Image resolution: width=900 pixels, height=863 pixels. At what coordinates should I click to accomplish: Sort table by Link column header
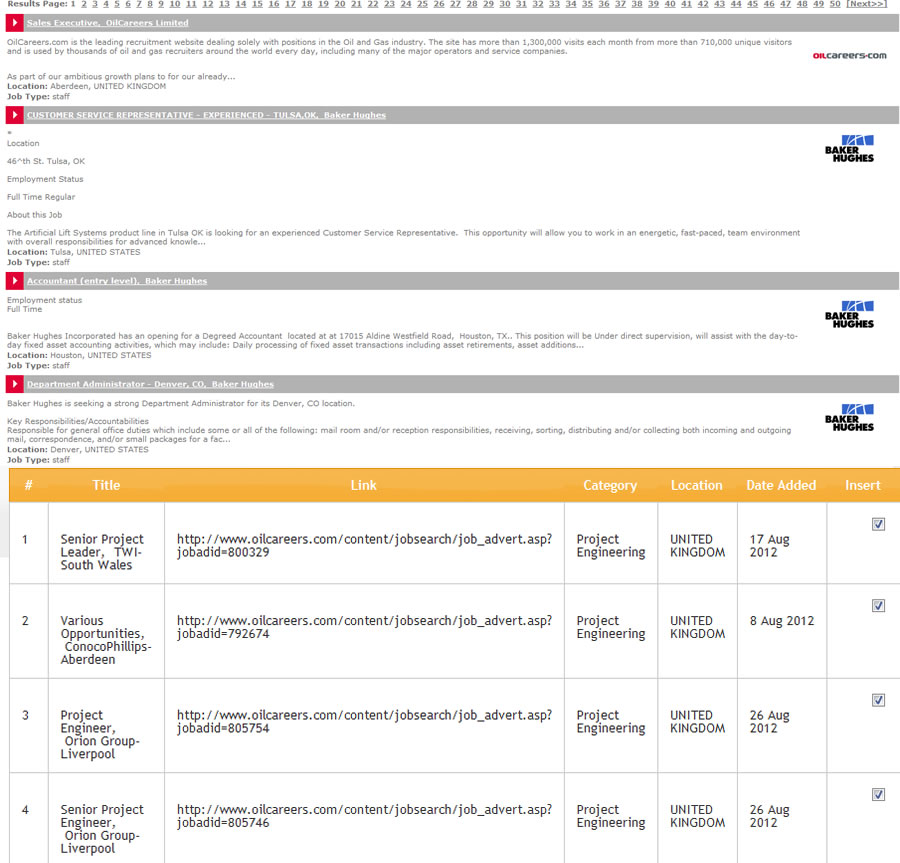pyautogui.click(x=364, y=485)
